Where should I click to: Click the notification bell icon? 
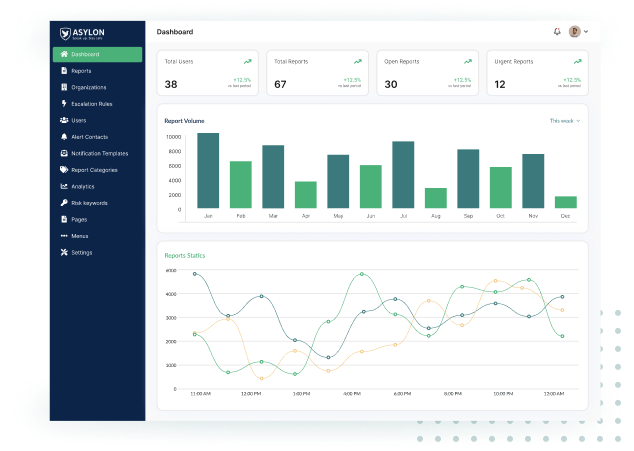[x=557, y=32]
